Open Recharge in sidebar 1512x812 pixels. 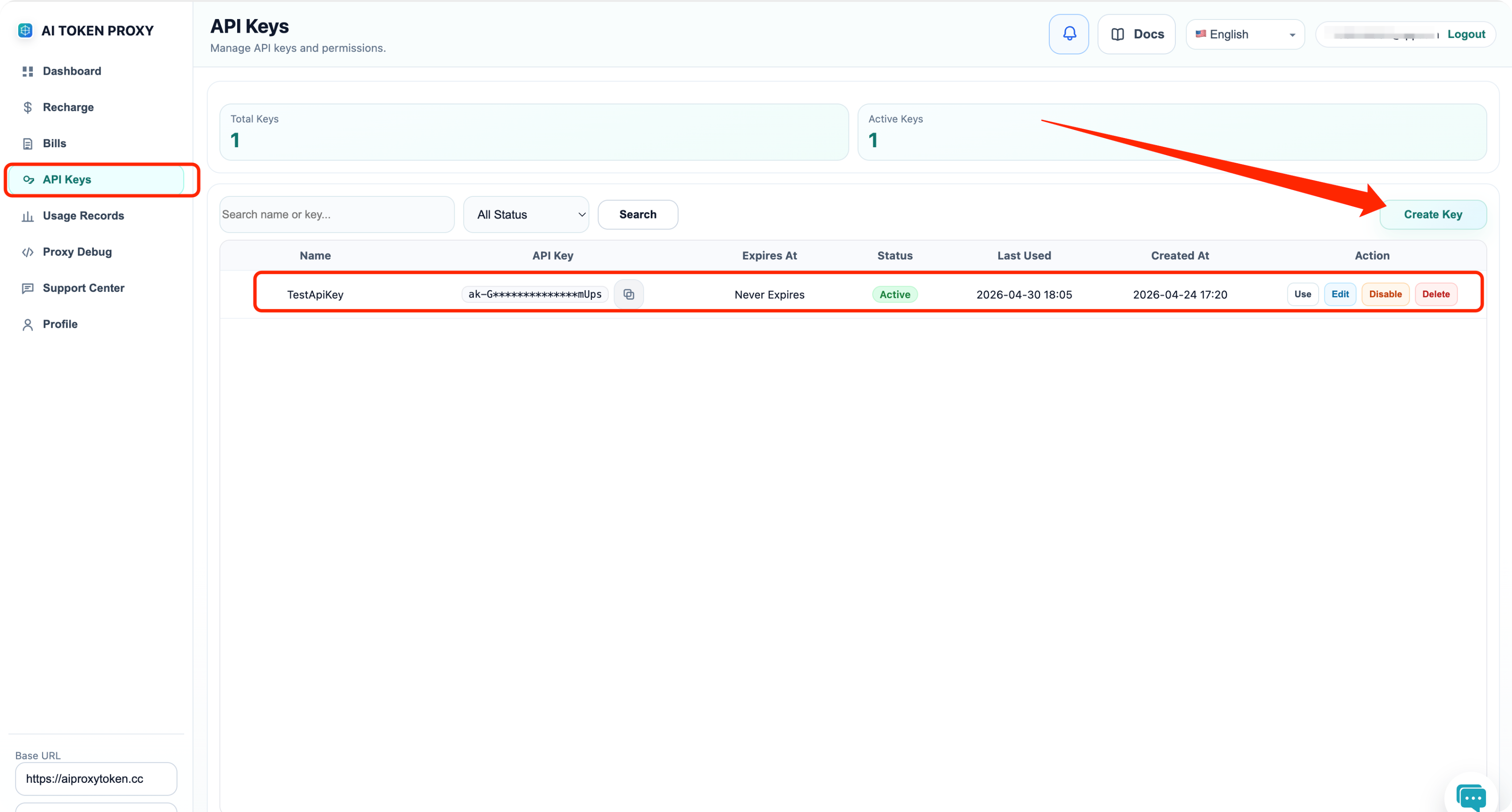pos(96,107)
